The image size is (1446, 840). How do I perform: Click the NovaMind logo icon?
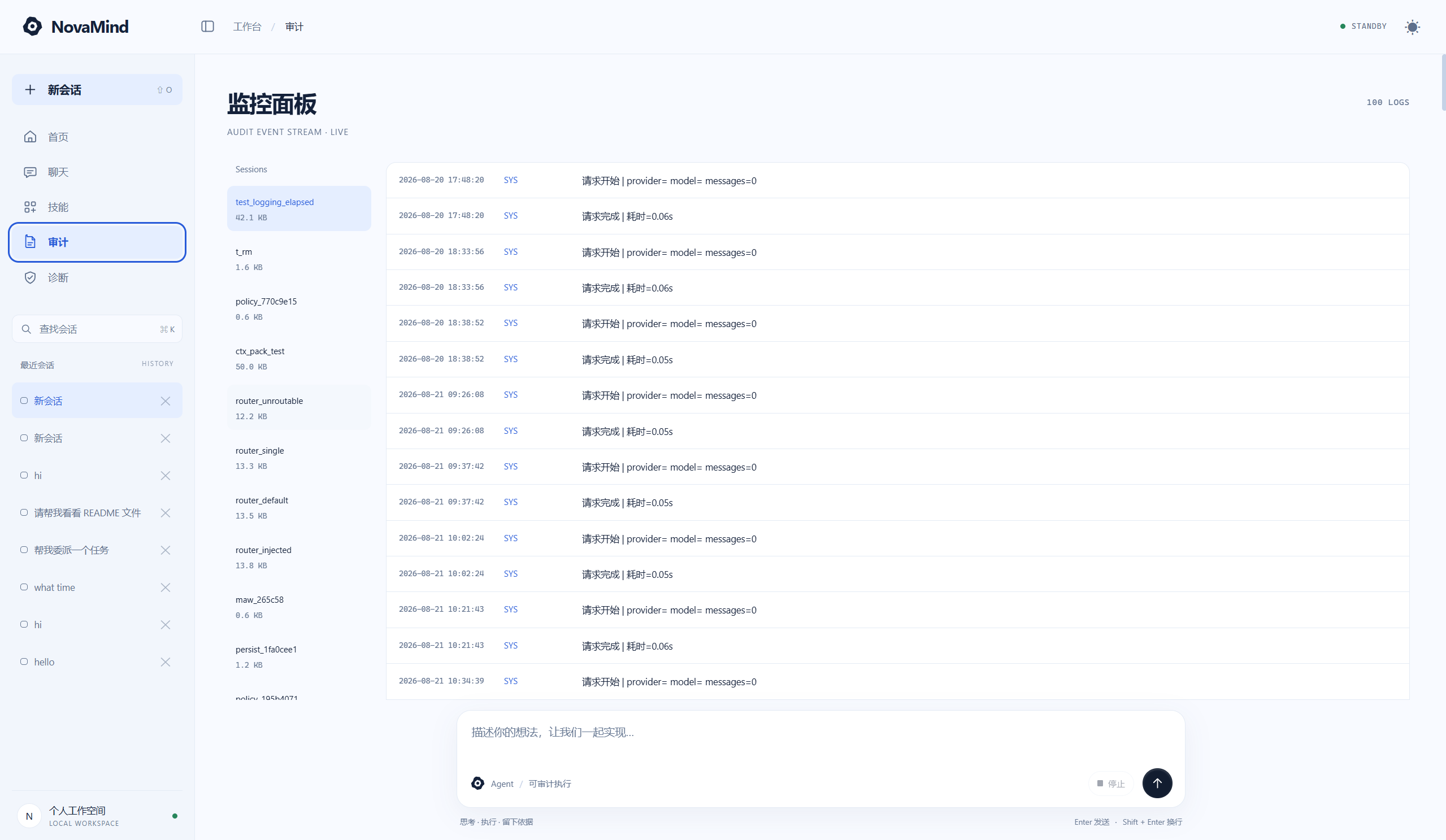(32, 27)
